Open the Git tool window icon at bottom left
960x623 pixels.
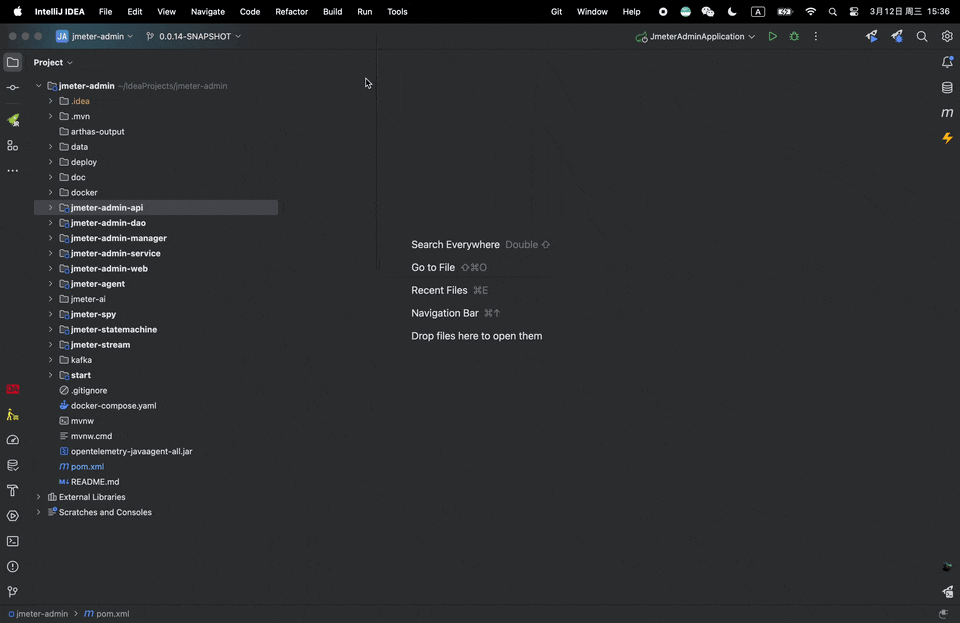pos(12,592)
